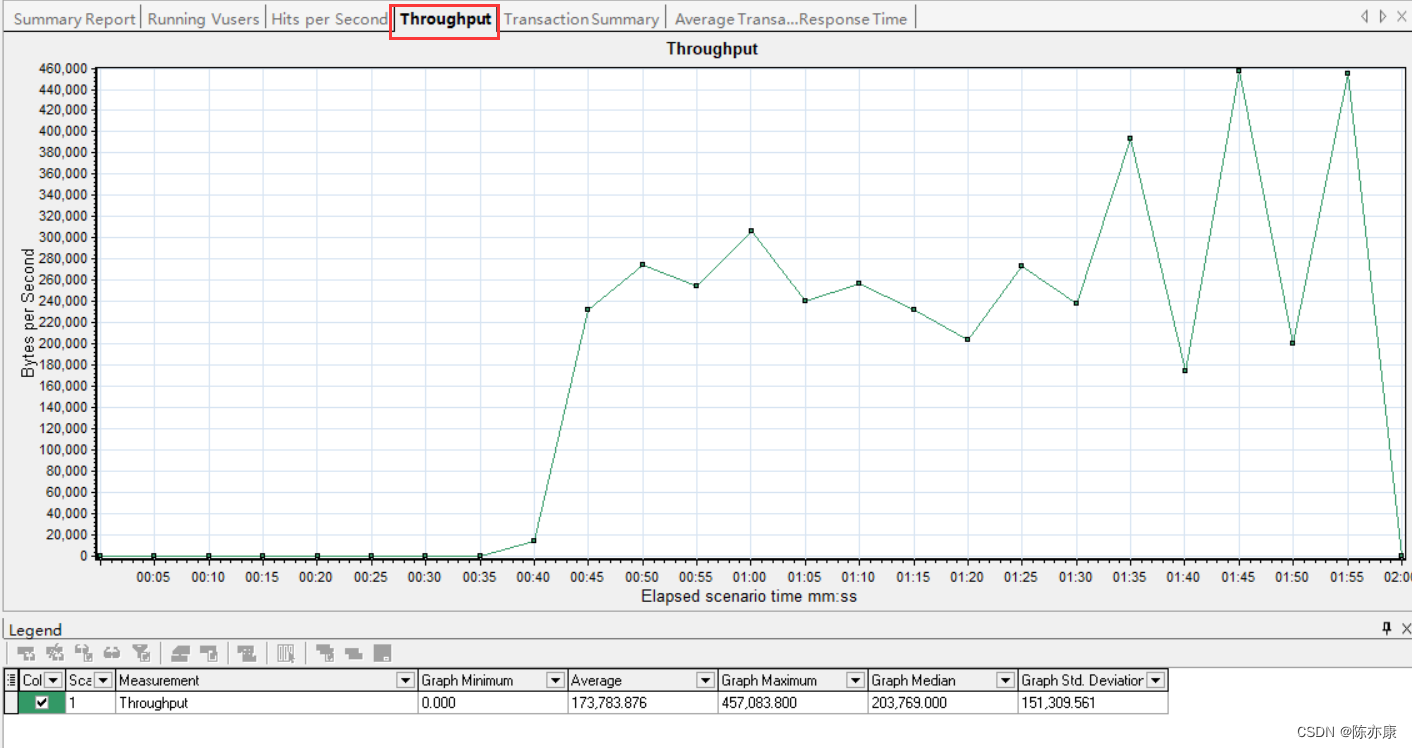Switch to the Hits per Second tab
This screenshot has width=1412, height=748.
(329, 19)
